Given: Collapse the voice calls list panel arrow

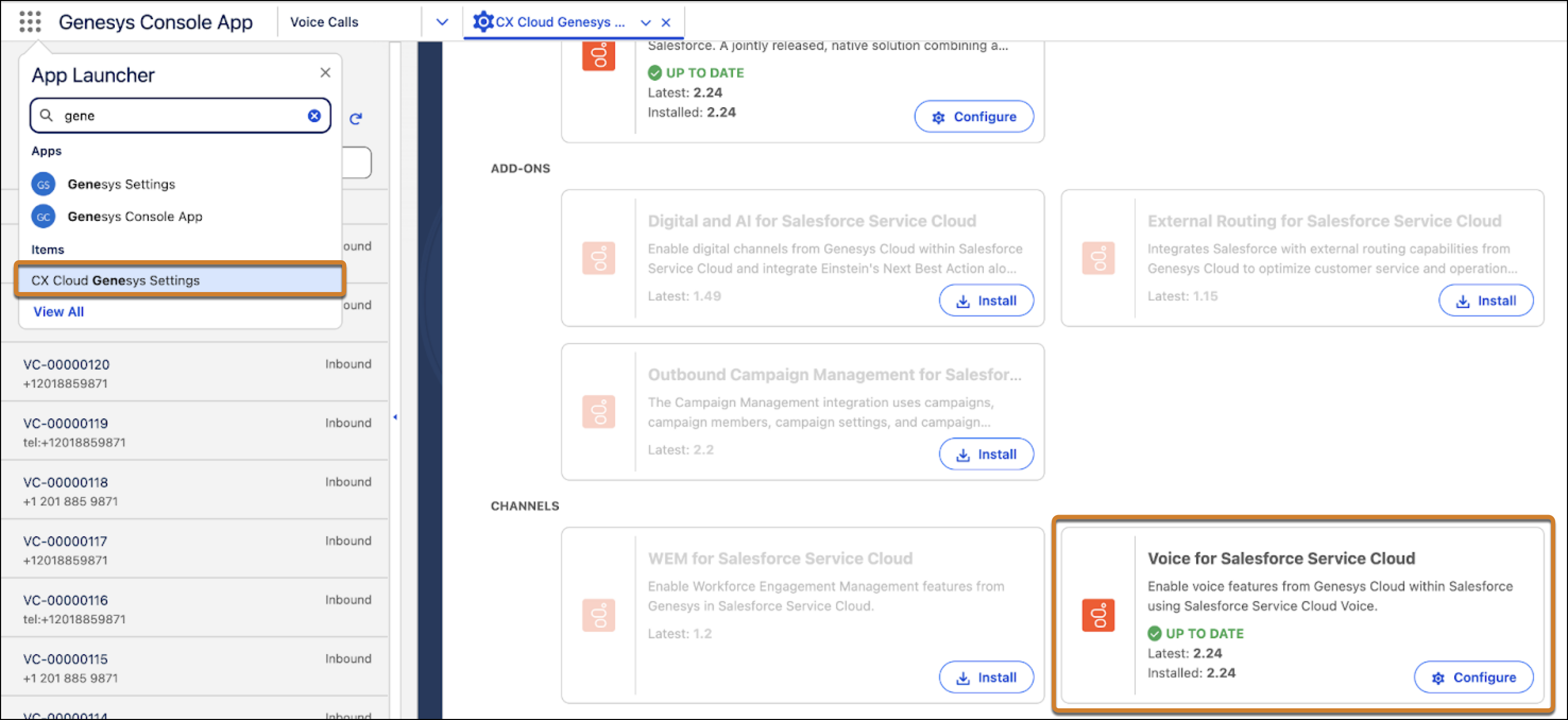Looking at the screenshot, I should tap(395, 417).
